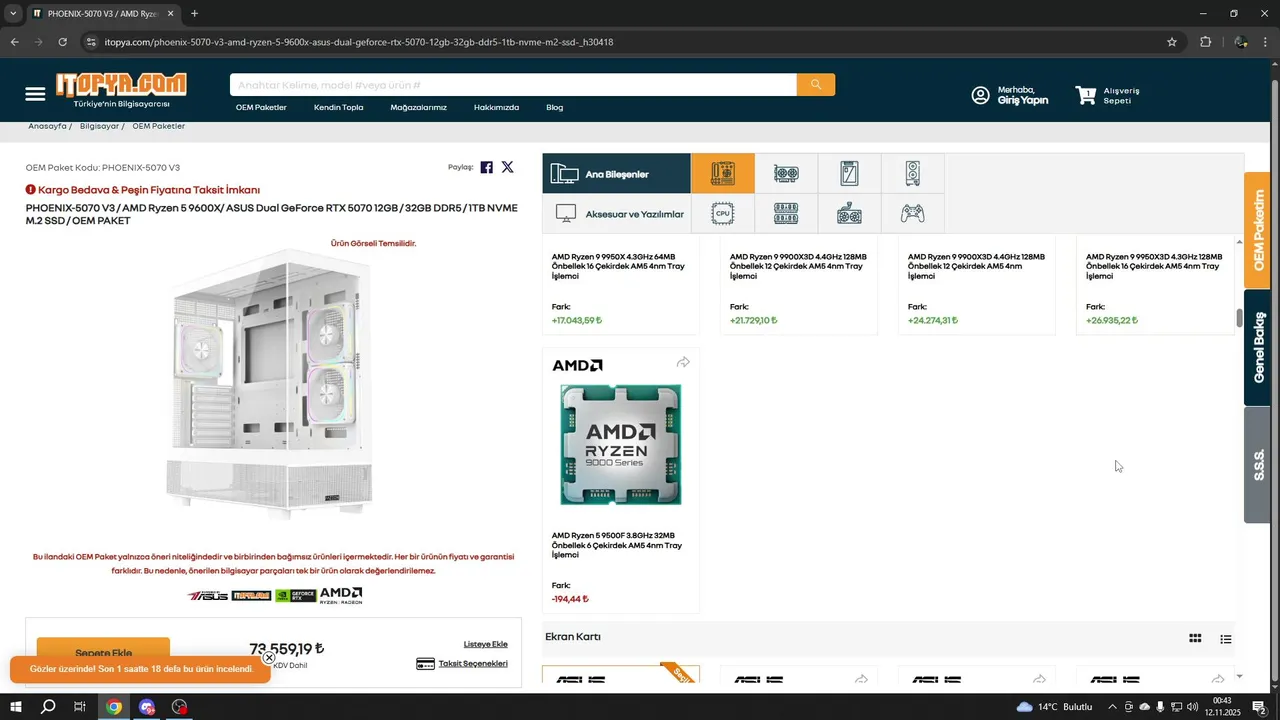Image resolution: width=1280 pixels, height=720 pixels.
Task: Open the OEM Paketler menu
Action: coord(261,107)
